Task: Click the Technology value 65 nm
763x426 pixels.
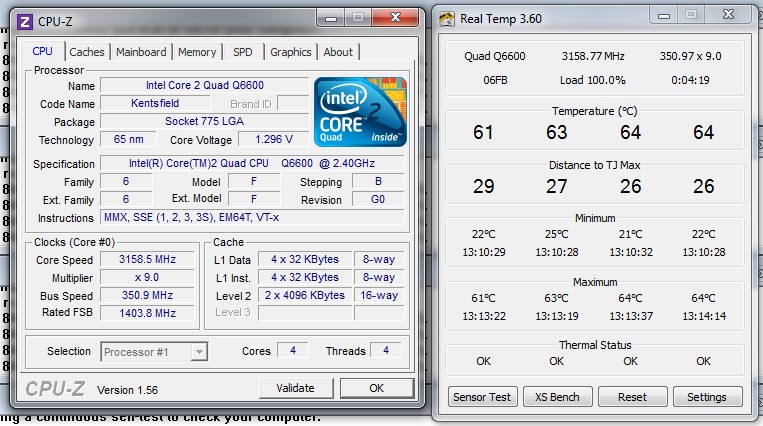Action: pos(128,139)
